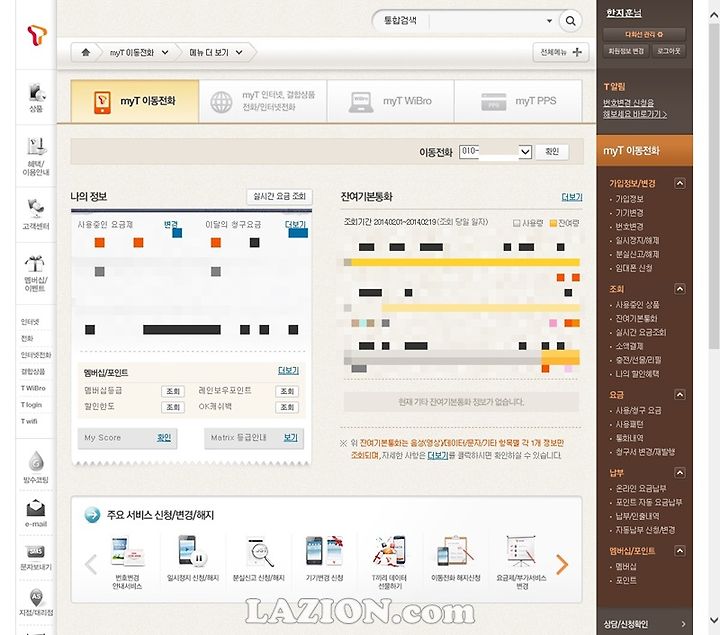Screen dimensions: 720x635
Task: Show previous services with left arrow
Action: pyautogui.click(x=91, y=564)
